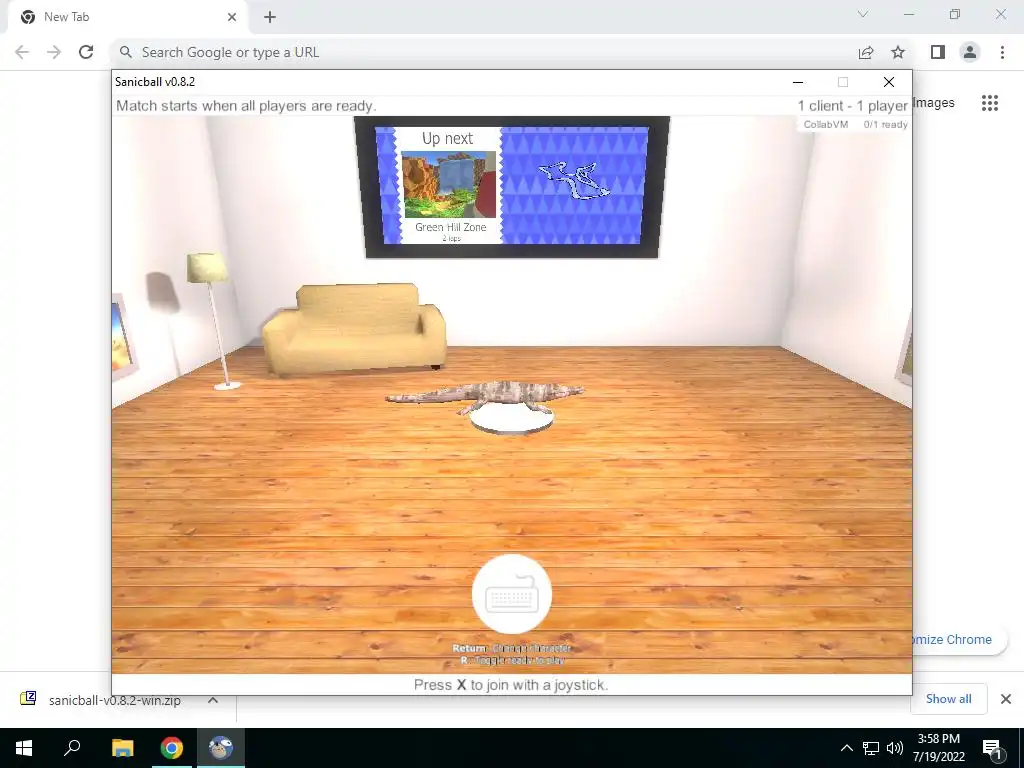The image size is (1024, 768).
Task: Open volume control in tray
Action: click(x=894, y=748)
